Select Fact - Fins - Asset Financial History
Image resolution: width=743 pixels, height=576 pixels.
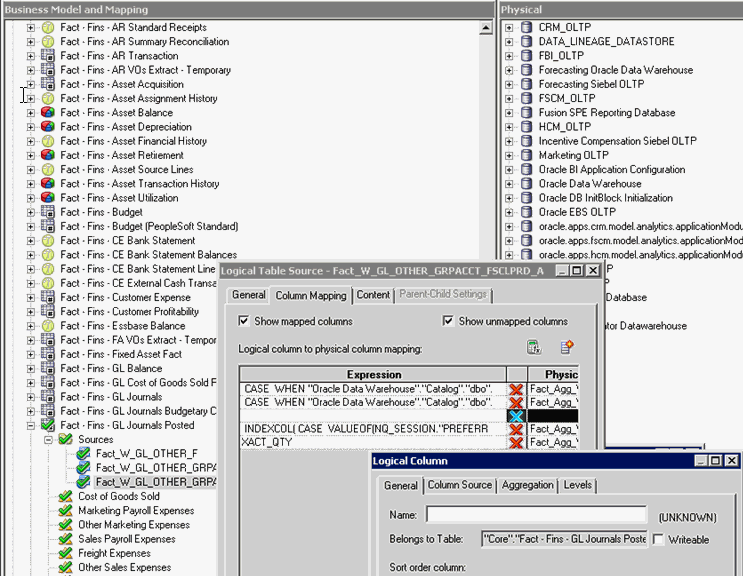click(x=133, y=141)
